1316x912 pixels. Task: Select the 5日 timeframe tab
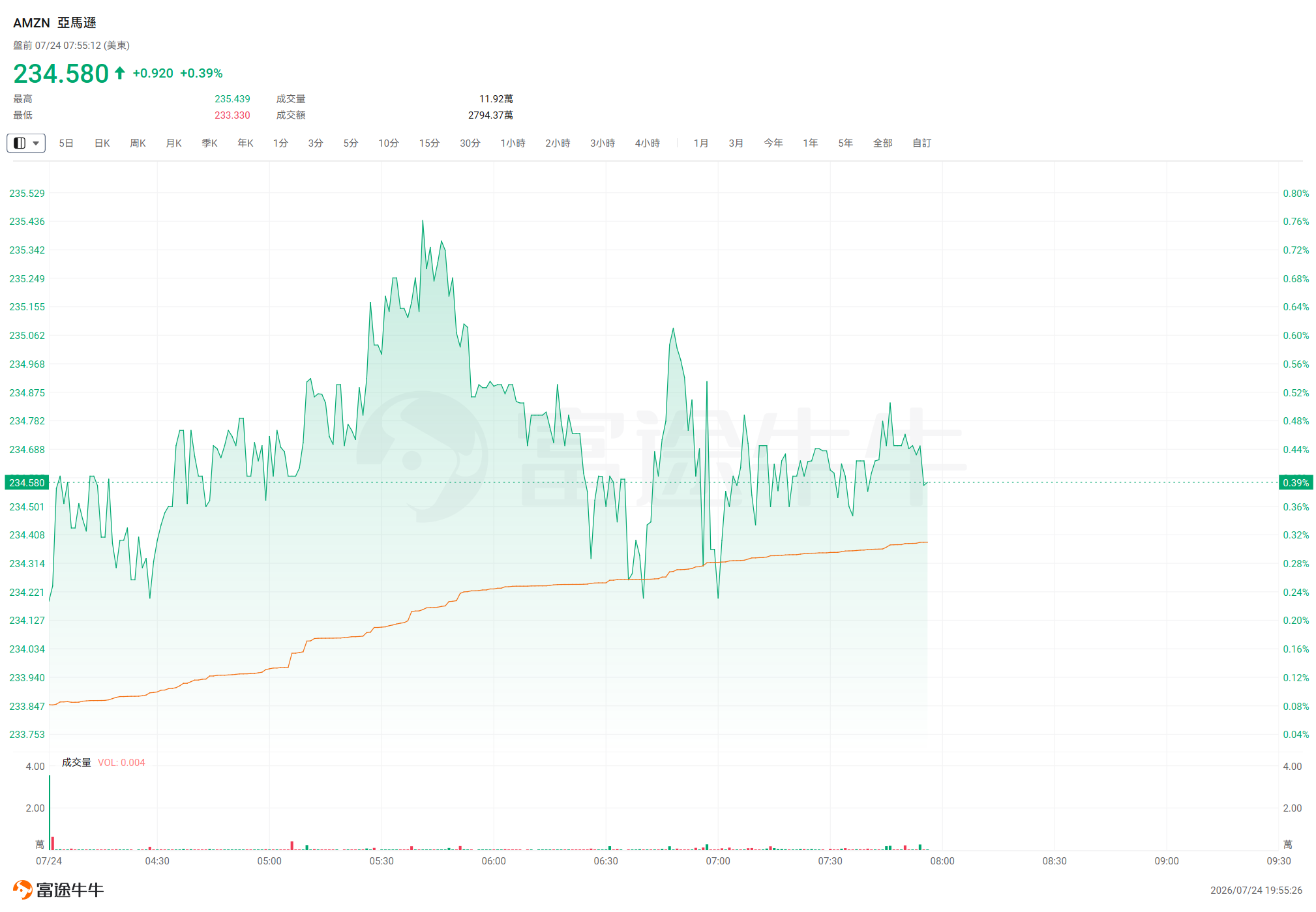pyautogui.click(x=66, y=143)
